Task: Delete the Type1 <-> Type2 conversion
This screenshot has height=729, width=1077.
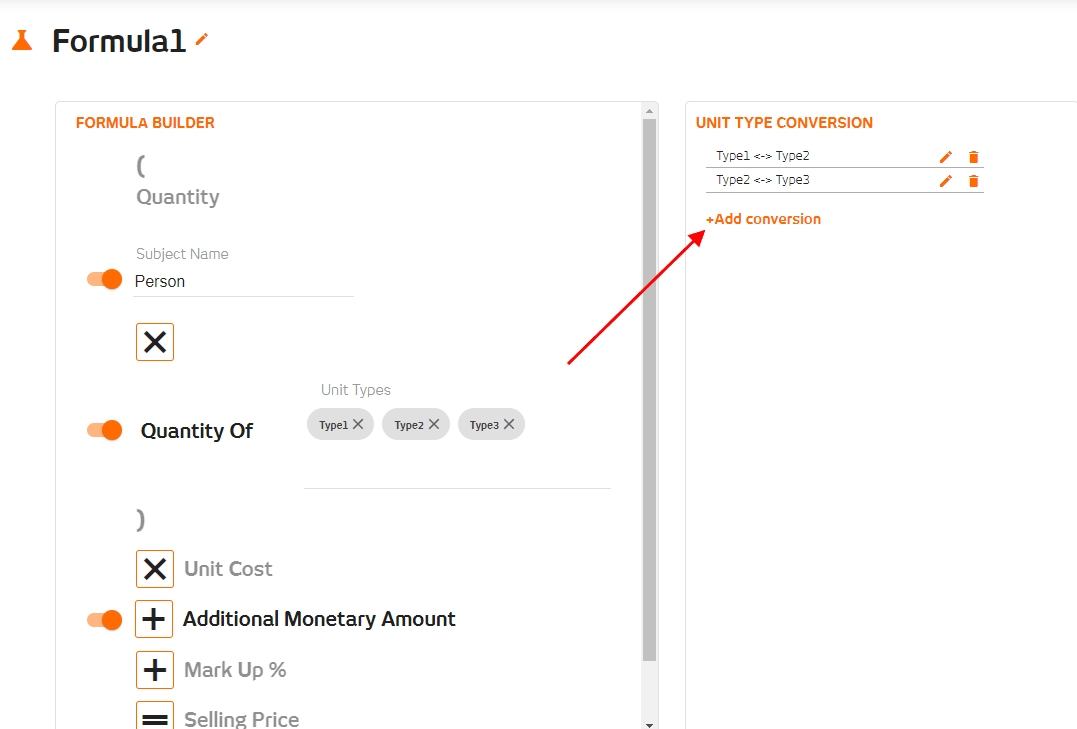Action: (973, 157)
